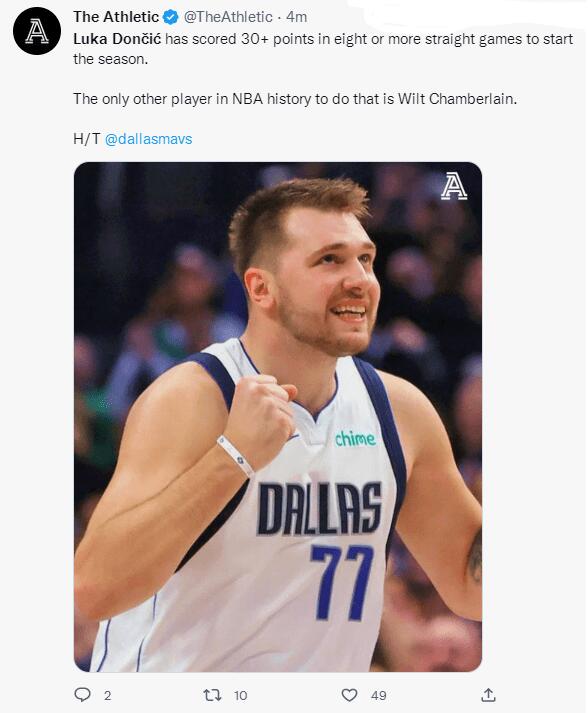Click the reply count showing 2

[107, 695]
